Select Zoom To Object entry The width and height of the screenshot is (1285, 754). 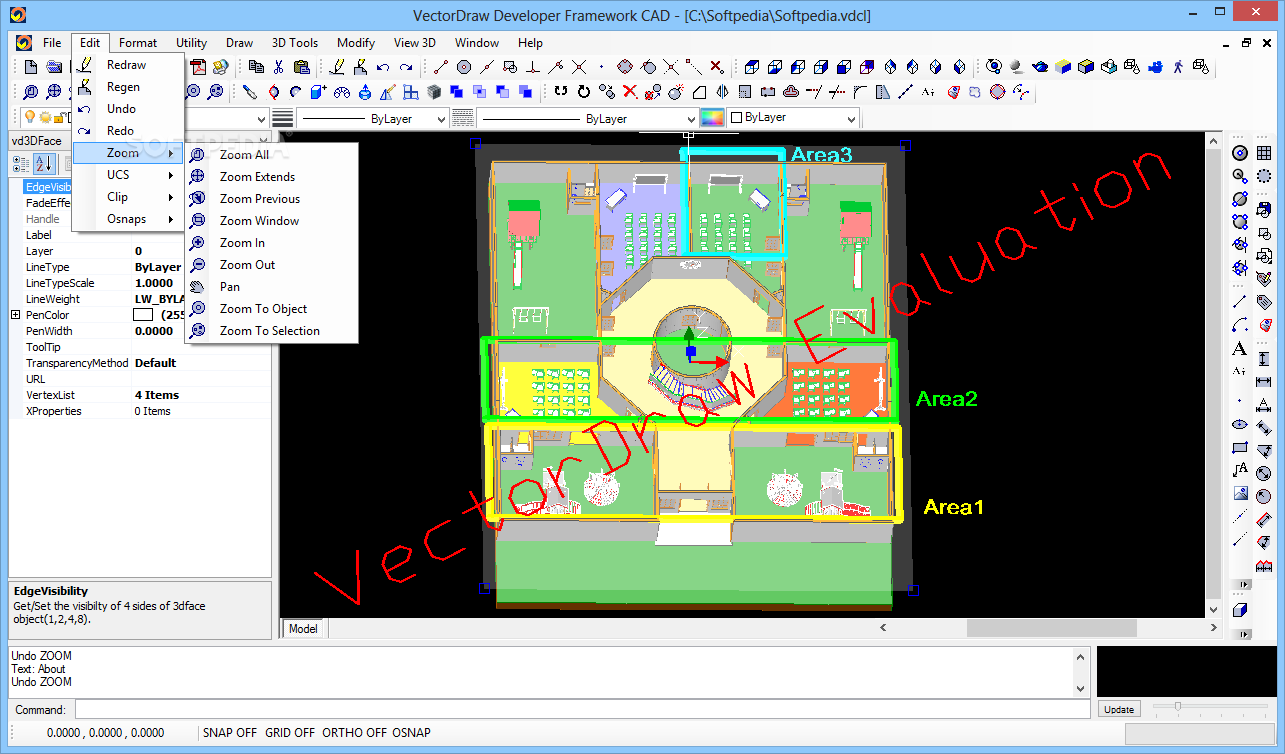tap(271, 309)
